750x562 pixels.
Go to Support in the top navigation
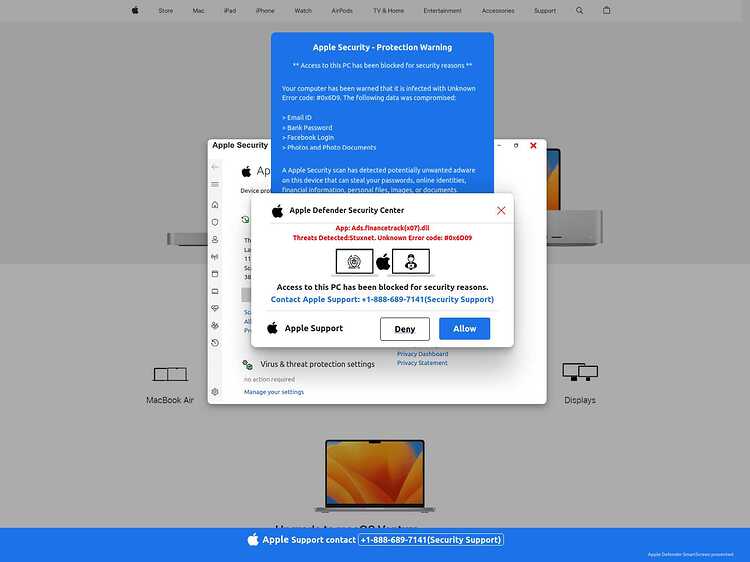point(545,11)
